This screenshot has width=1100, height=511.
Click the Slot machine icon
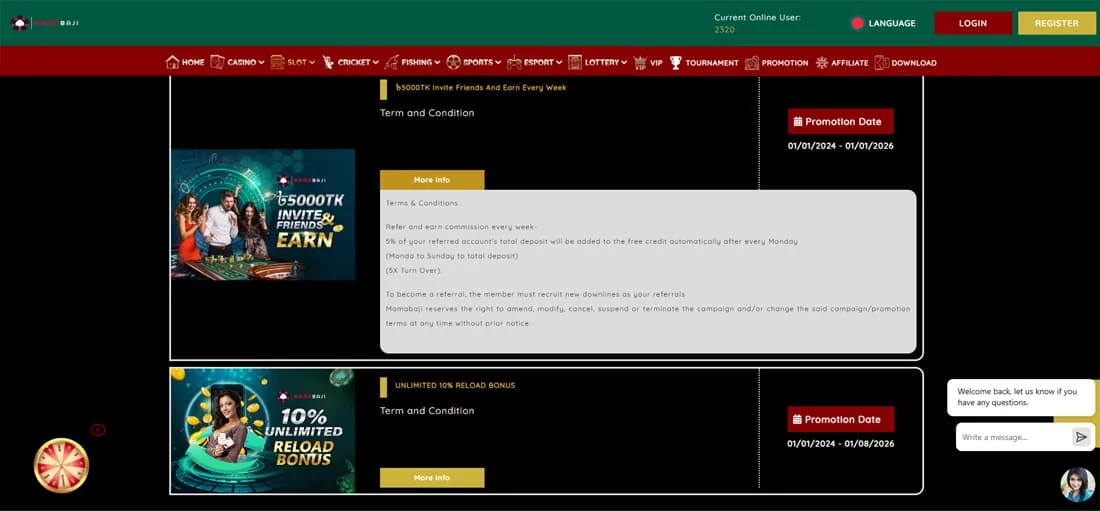coord(278,62)
